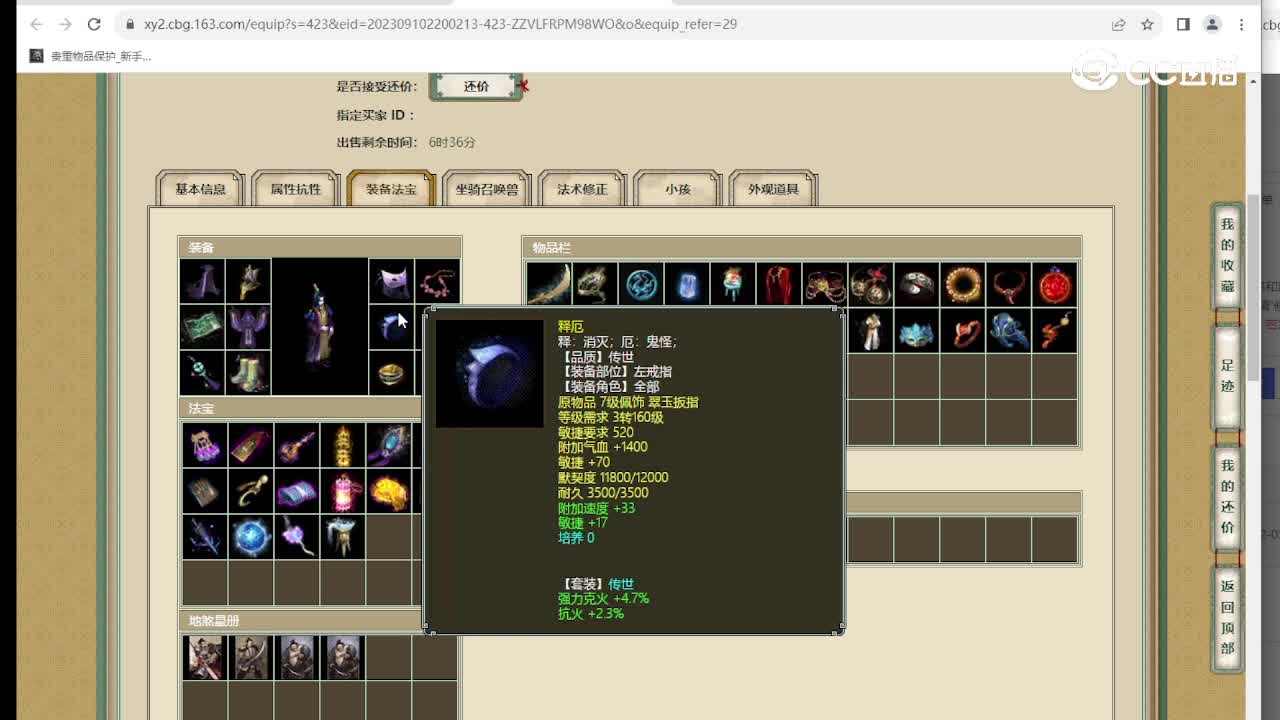Screen dimensions: 1280x720
Task: Select the purple whisk 法宝 icon
Action: pyautogui.click(x=297, y=537)
